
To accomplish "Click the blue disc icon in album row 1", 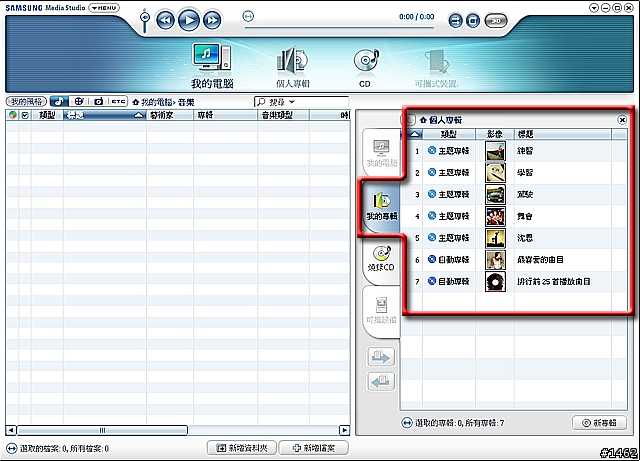I will tap(431, 150).
